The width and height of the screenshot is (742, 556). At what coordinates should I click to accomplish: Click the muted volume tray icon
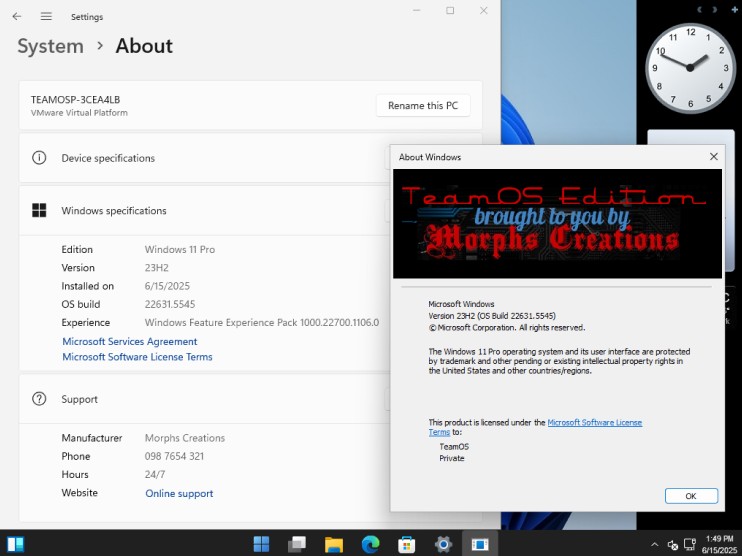point(672,545)
